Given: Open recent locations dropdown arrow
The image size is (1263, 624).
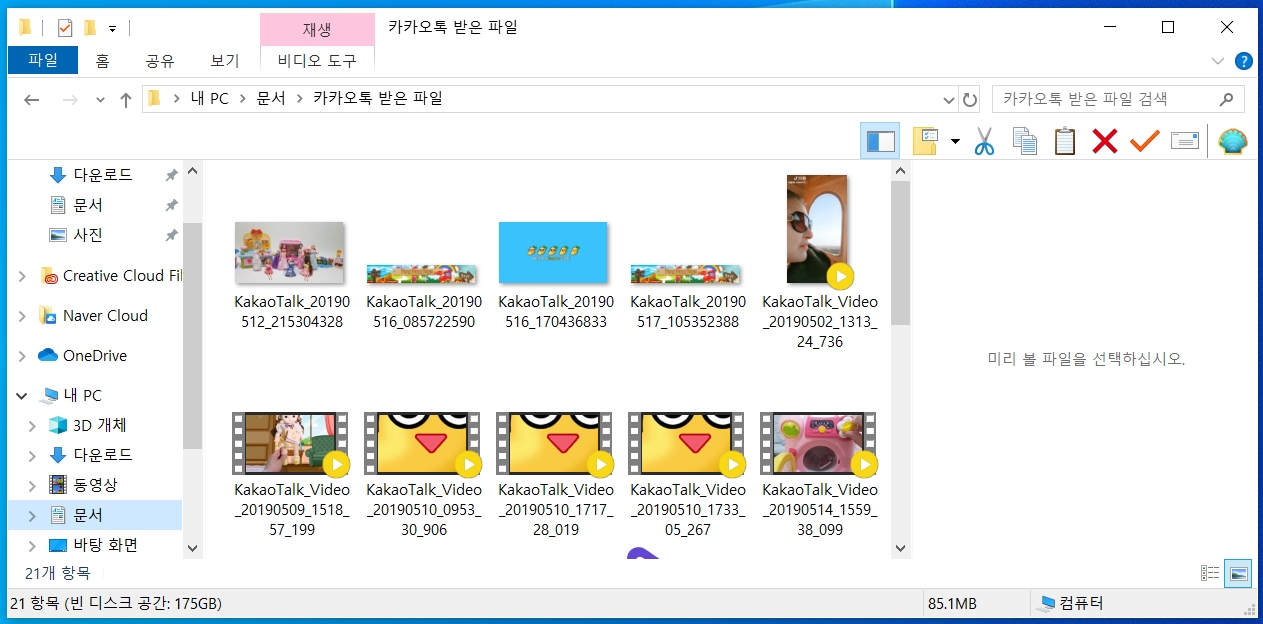Looking at the screenshot, I should point(100,100).
